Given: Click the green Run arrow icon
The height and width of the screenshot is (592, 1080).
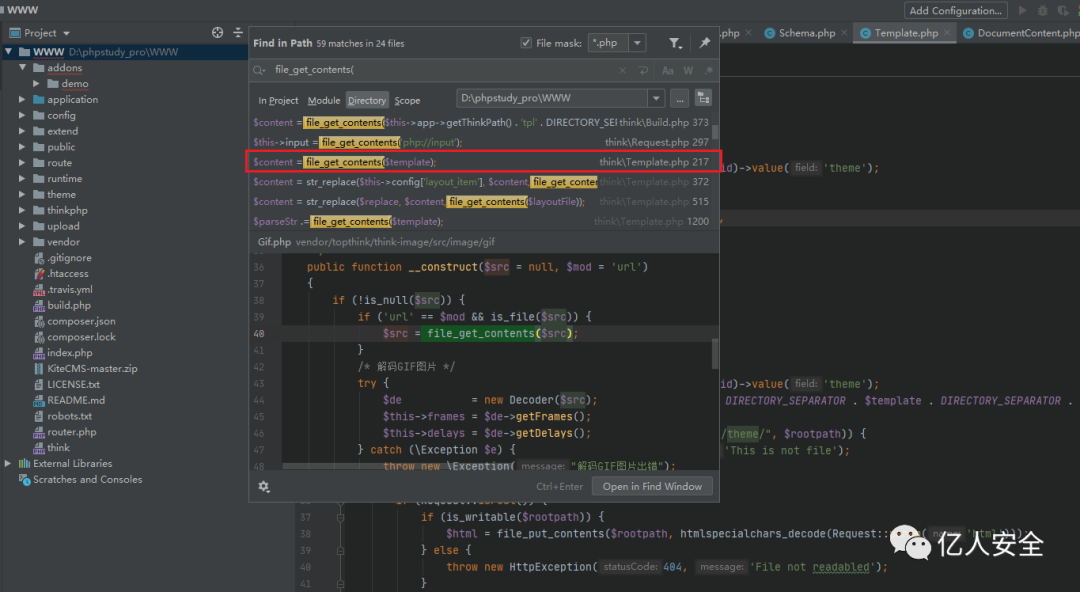Looking at the screenshot, I should (1022, 11).
